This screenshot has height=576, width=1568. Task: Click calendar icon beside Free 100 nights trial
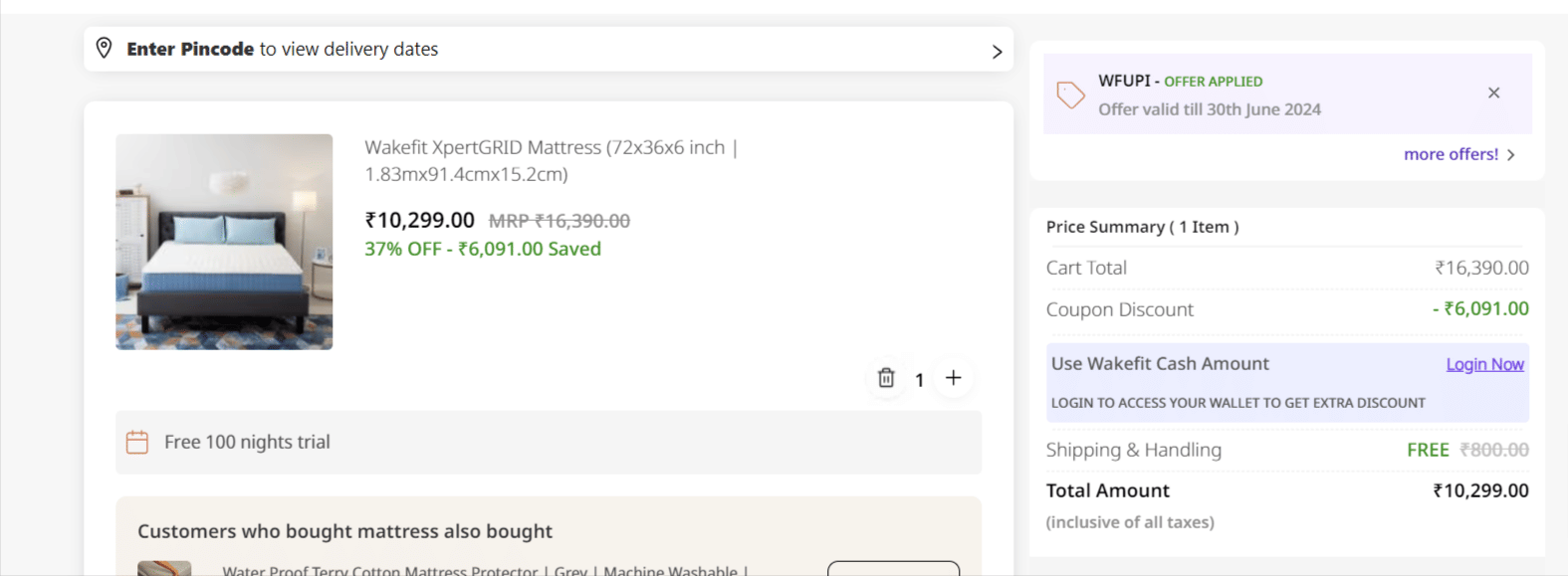click(137, 442)
